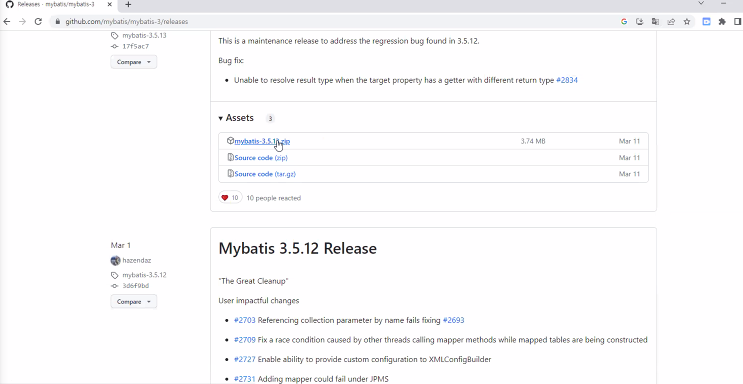Click the hazendaz avatar image
This screenshot has height=384, width=743.
click(x=116, y=260)
